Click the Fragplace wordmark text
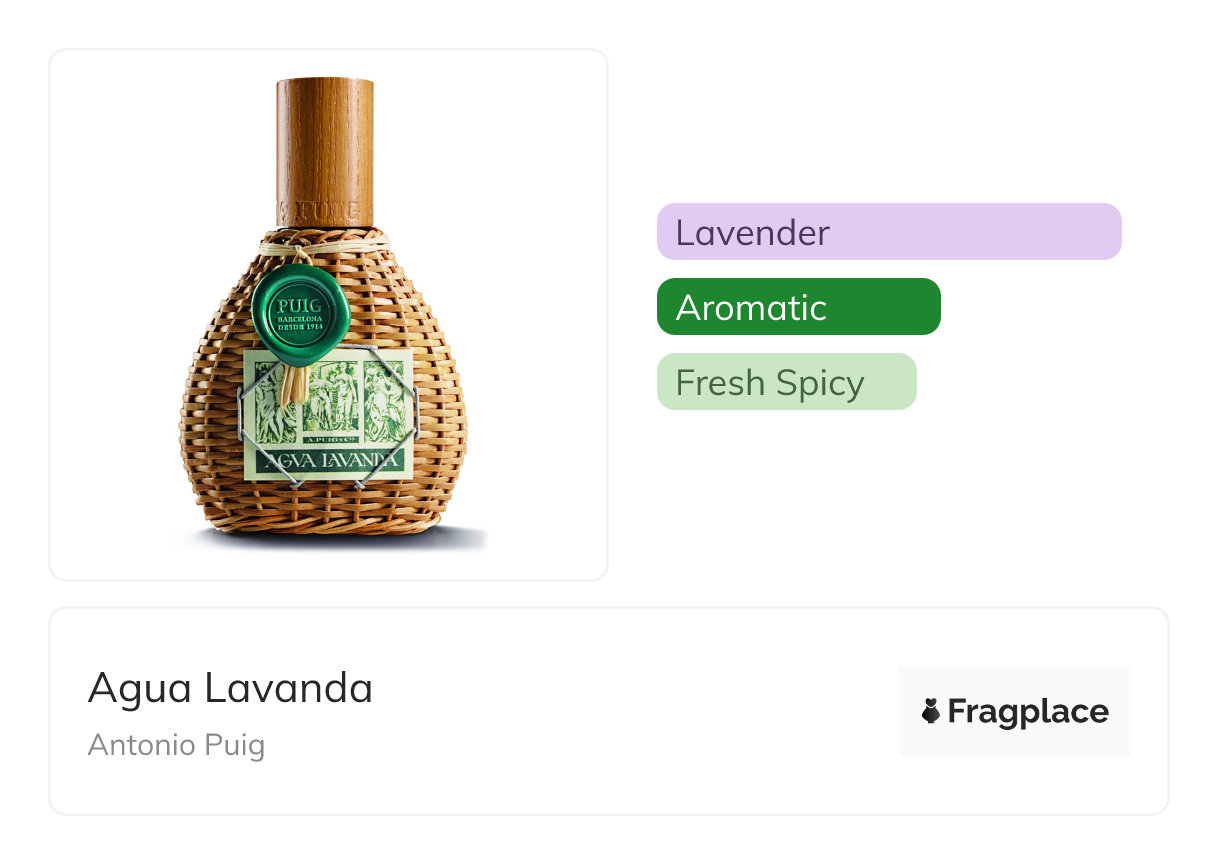The height and width of the screenshot is (864, 1218). (1028, 712)
